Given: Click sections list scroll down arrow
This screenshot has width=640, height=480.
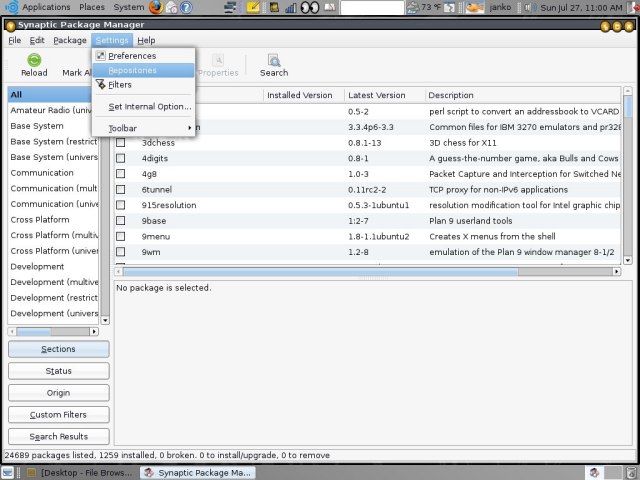Looking at the screenshot, I should pos(105,320).
